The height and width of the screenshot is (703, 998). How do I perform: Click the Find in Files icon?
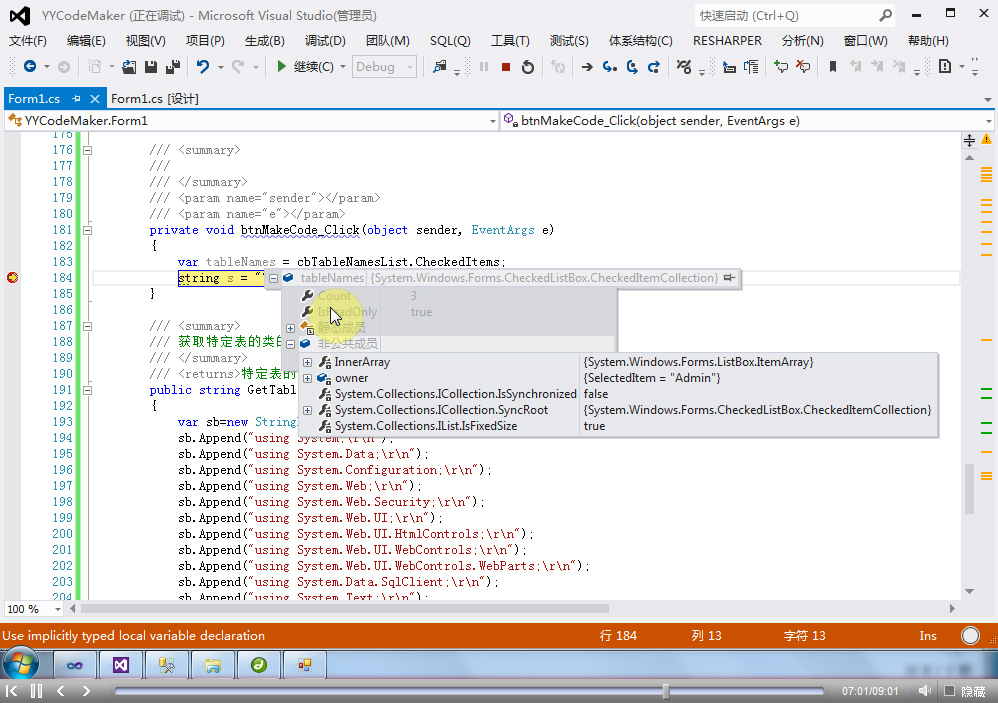[x=439, y=66]
